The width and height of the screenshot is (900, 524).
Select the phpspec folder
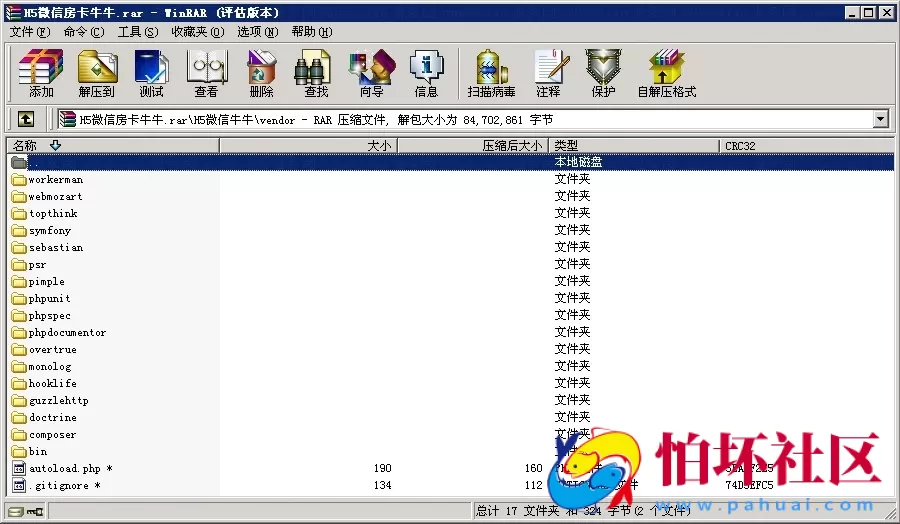click(x=49, y=316)
